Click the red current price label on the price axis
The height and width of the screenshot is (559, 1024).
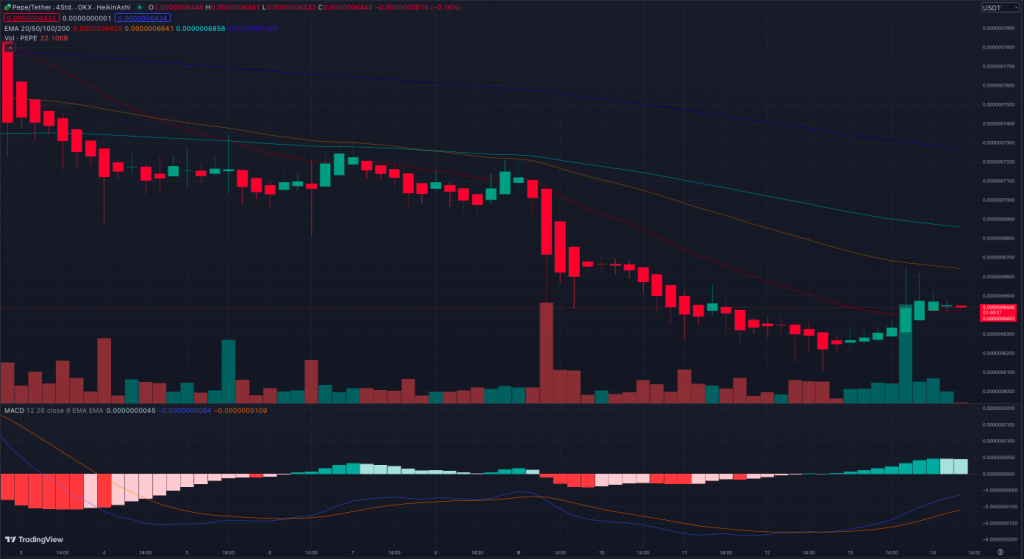pyautogui.click(x=999, y=313)
